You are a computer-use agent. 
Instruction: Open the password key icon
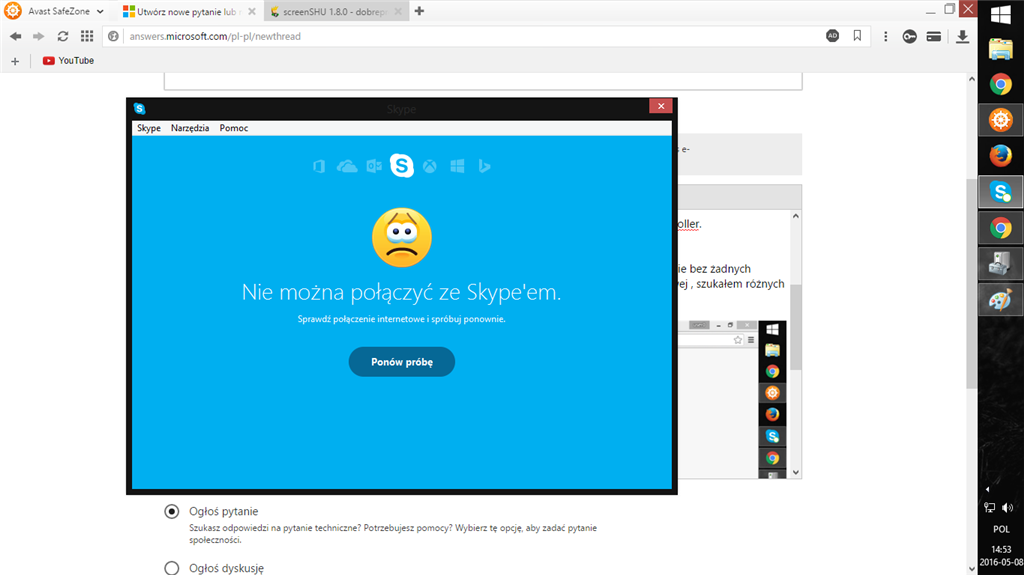coord(910,37)
